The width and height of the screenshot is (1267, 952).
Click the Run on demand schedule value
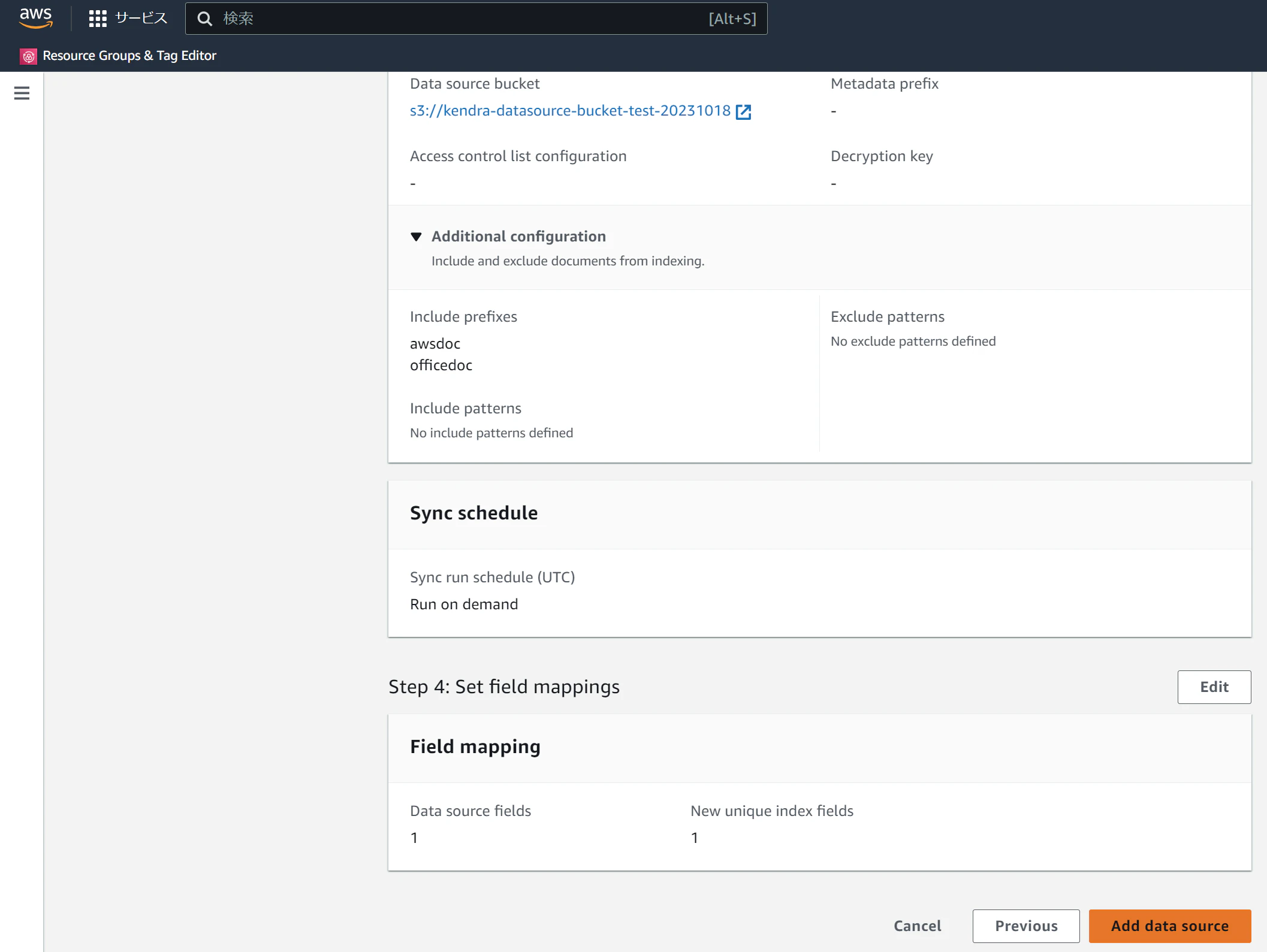464,605
